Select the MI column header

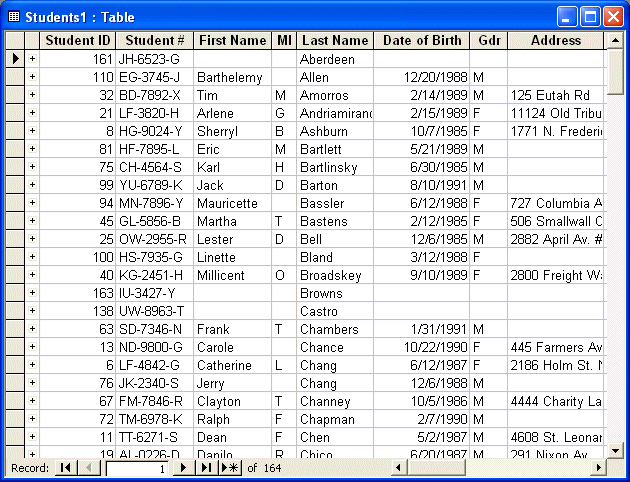pyautogui.click(x=284, y=41)
